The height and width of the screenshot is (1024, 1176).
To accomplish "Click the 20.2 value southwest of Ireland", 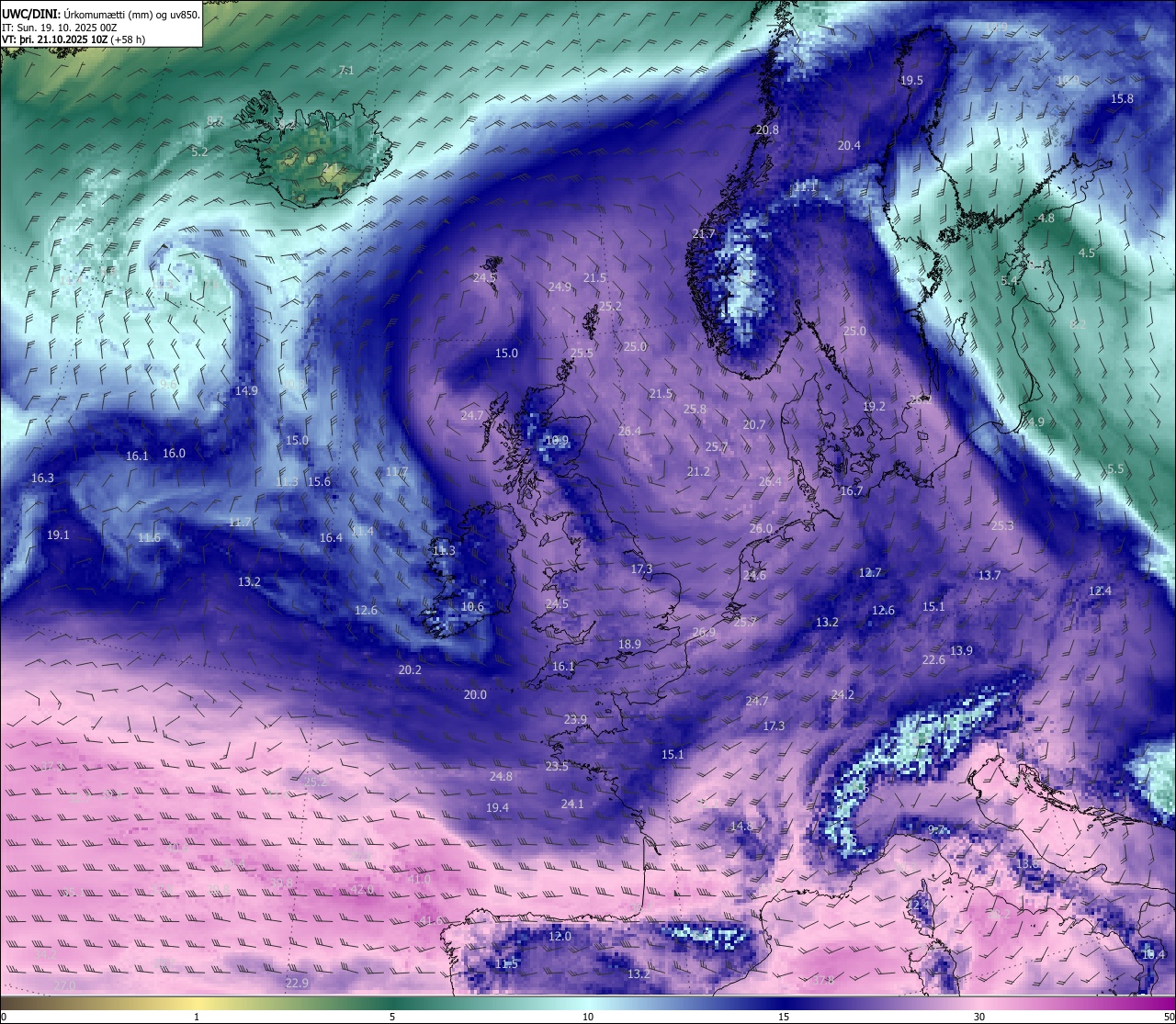I will click(410, 670).
